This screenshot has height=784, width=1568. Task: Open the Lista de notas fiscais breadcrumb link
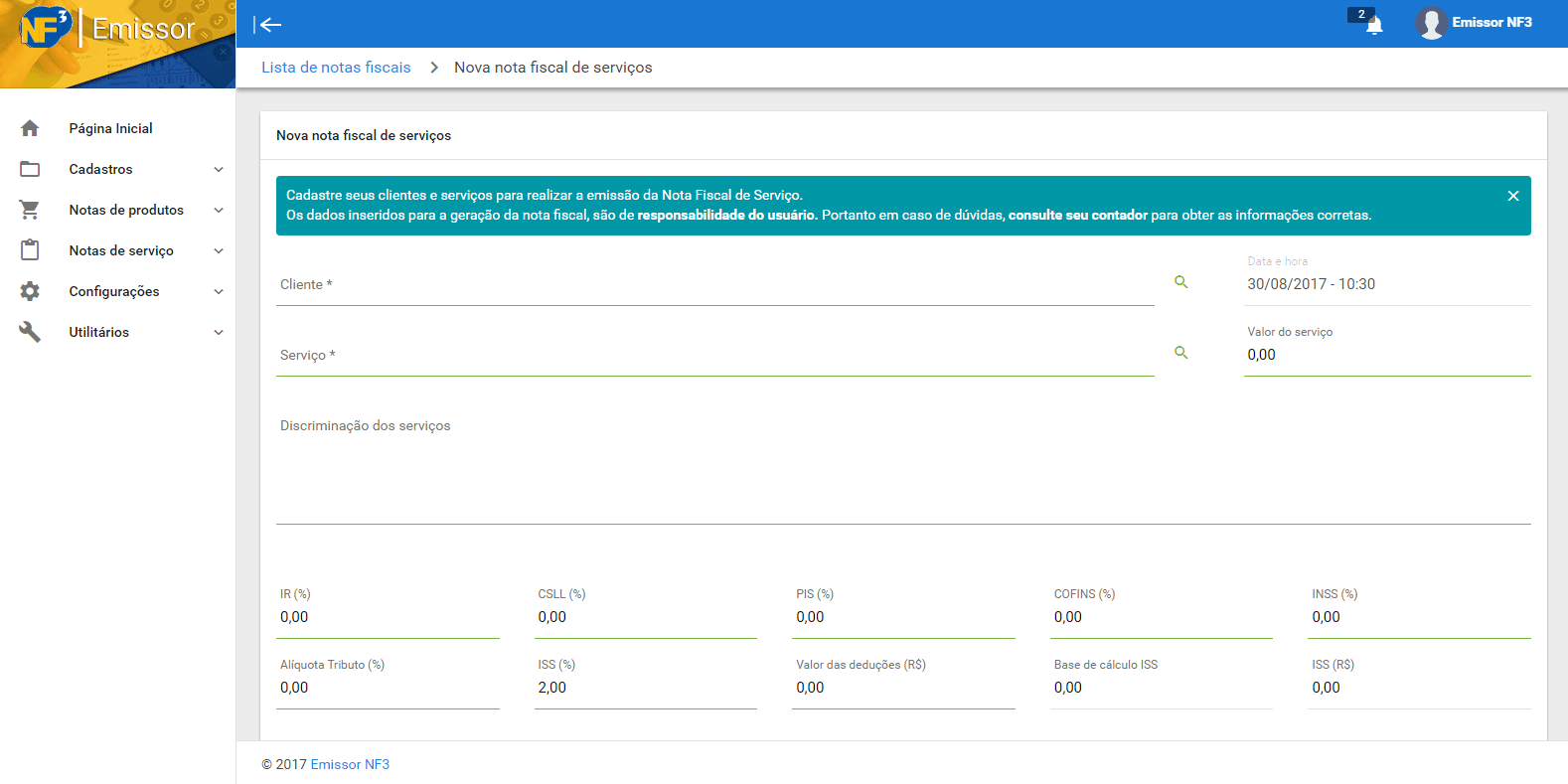click(336, 68)
